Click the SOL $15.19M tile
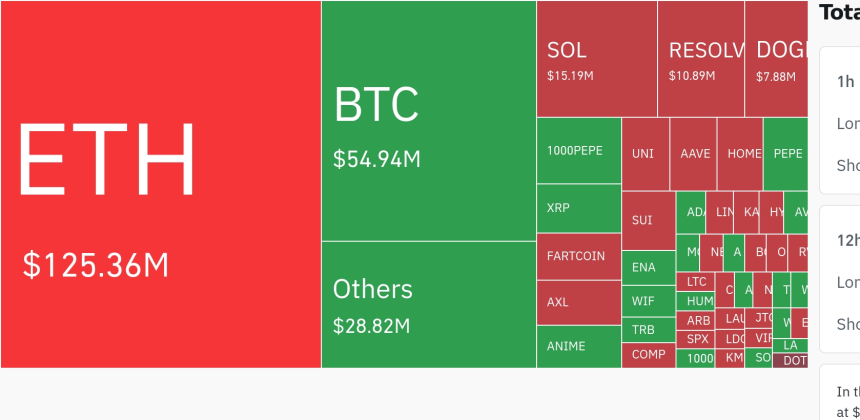Screen dimensions: 860x420 (x=597, y=59)
